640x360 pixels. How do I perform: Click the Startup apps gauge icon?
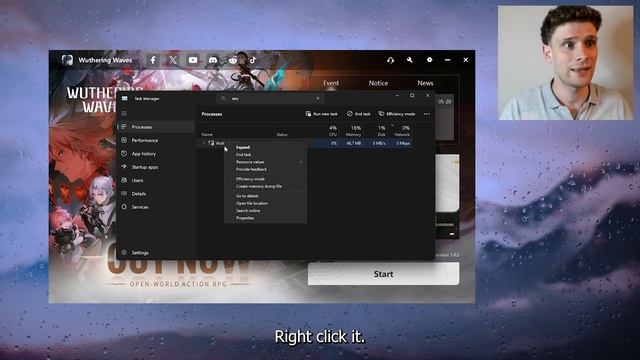click(x=124, y=167)
